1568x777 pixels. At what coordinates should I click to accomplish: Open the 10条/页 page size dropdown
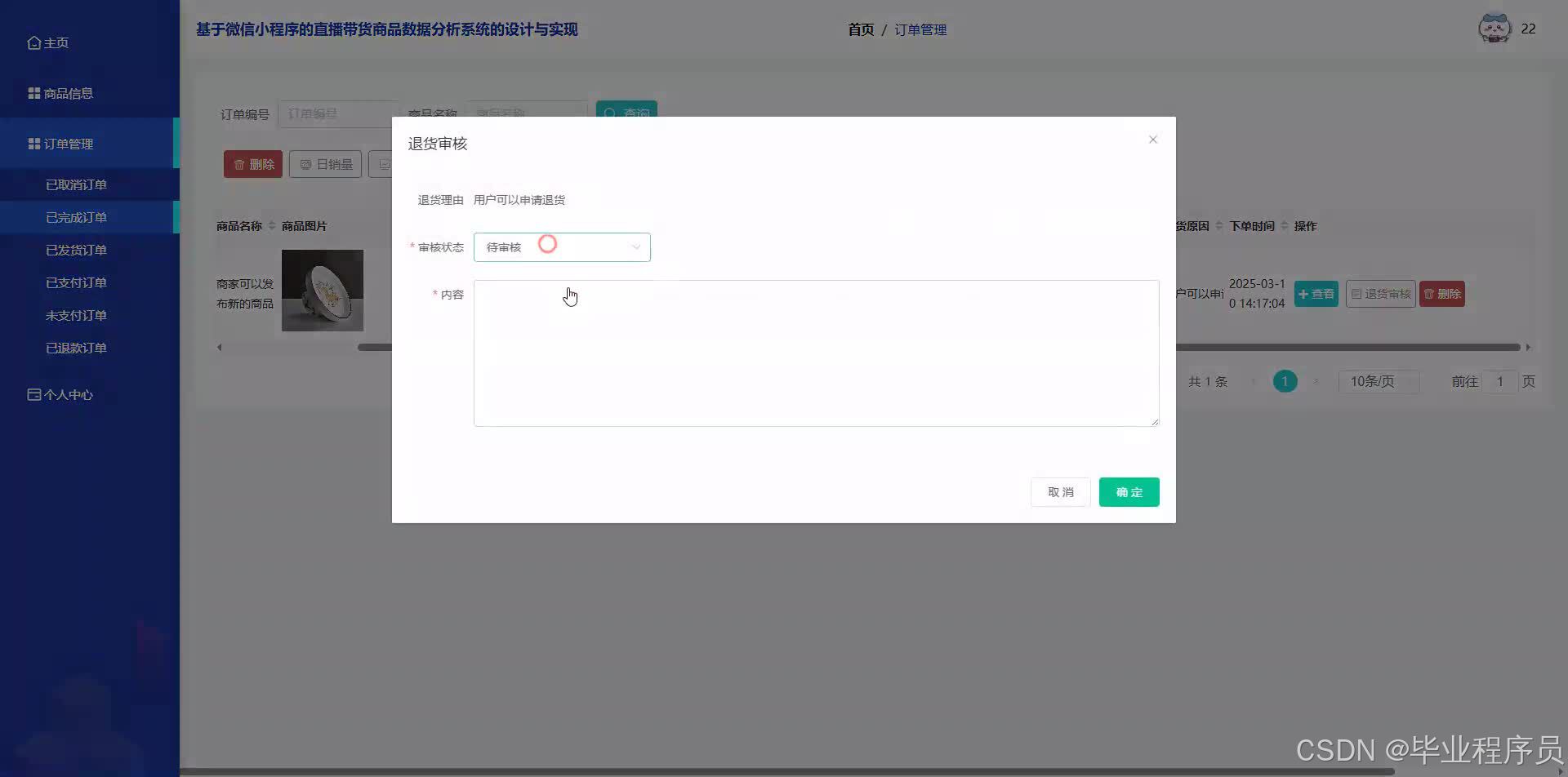point(1379,380)
